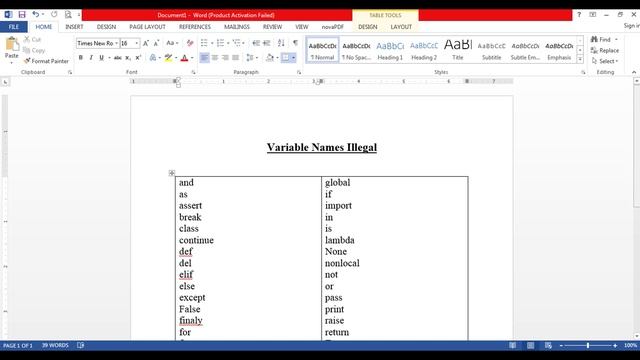Viewport: 640px width, 360px height.
Task: Switch to the INSERT tab
Action: click(74, 27)
